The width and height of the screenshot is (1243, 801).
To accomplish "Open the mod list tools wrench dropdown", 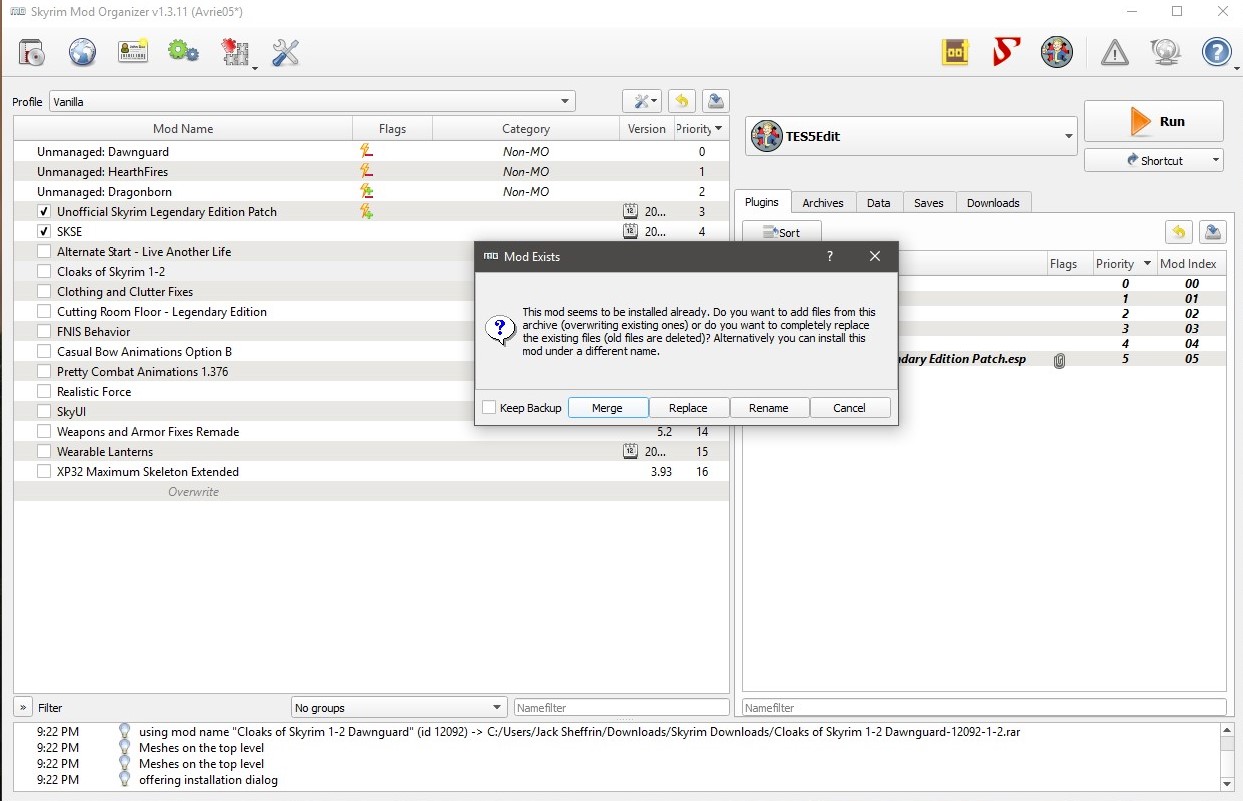I will [641, 101].
